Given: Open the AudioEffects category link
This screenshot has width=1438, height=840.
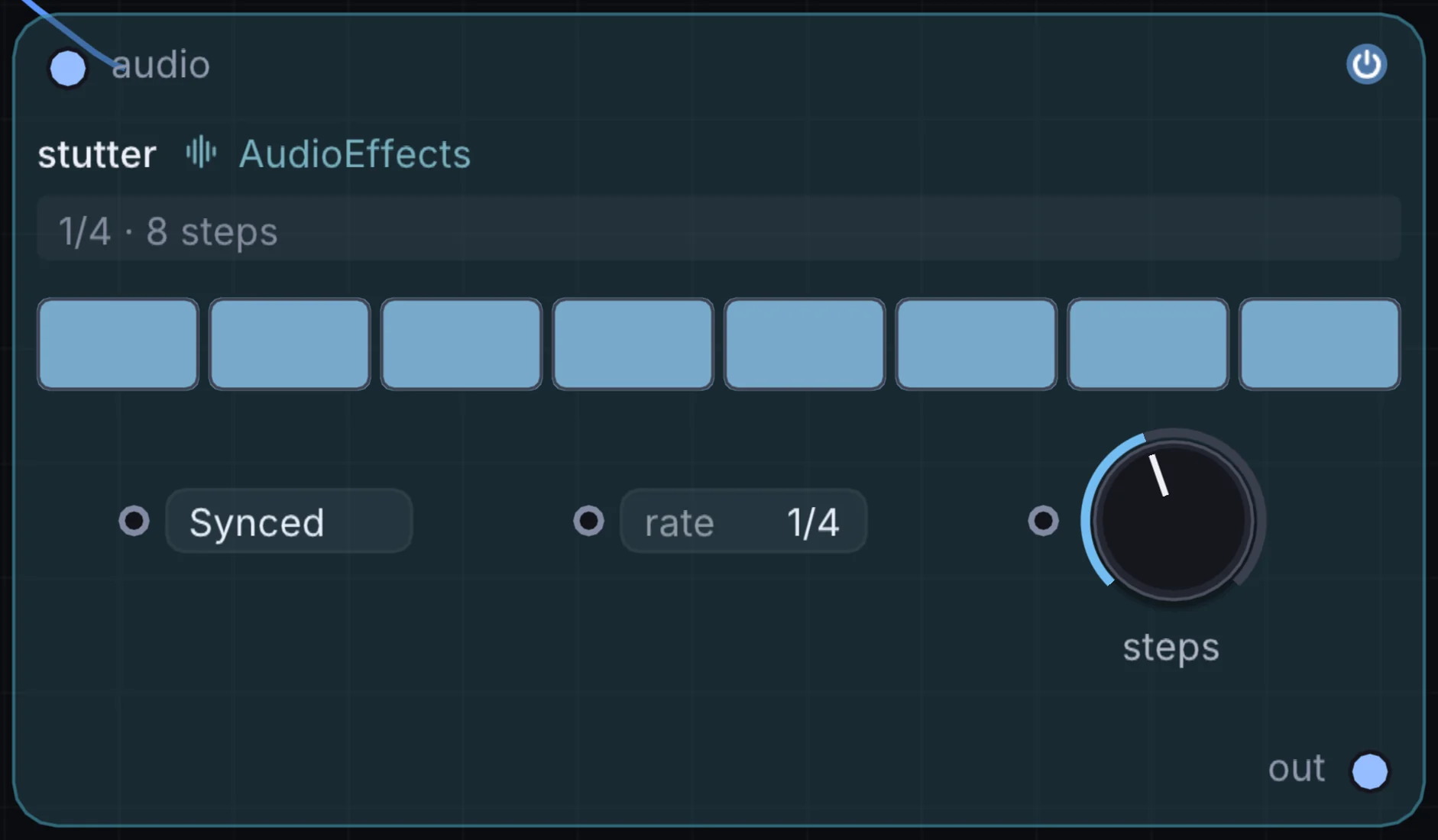Looking at the screenshot, I should (x=355, y=154).
